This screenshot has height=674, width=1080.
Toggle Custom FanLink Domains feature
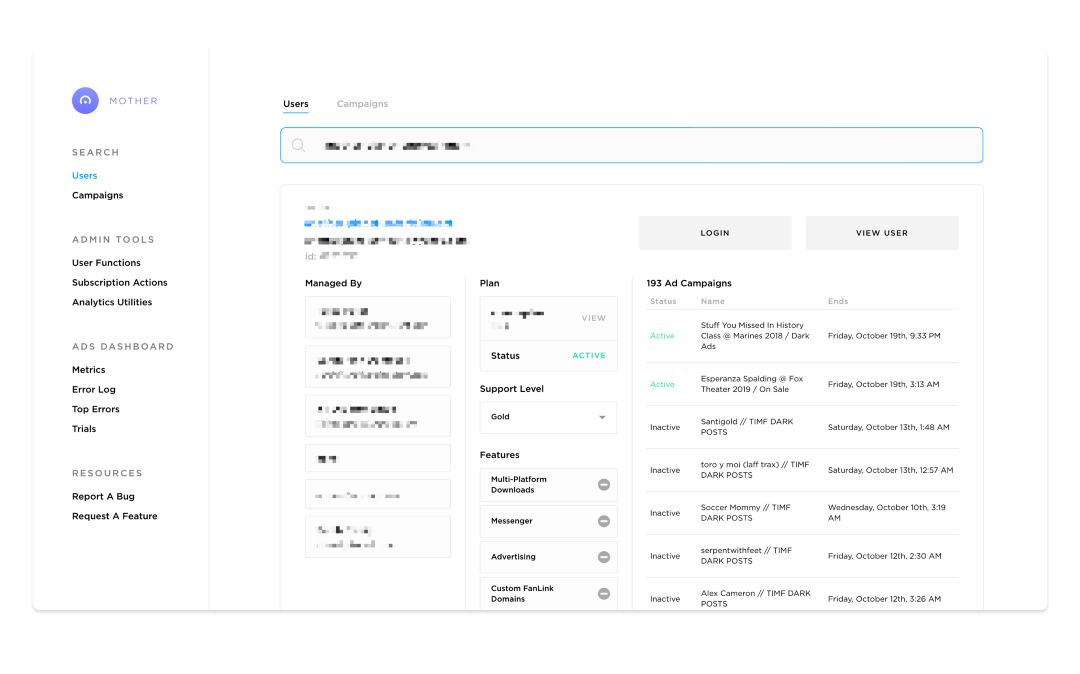(603, 593)
